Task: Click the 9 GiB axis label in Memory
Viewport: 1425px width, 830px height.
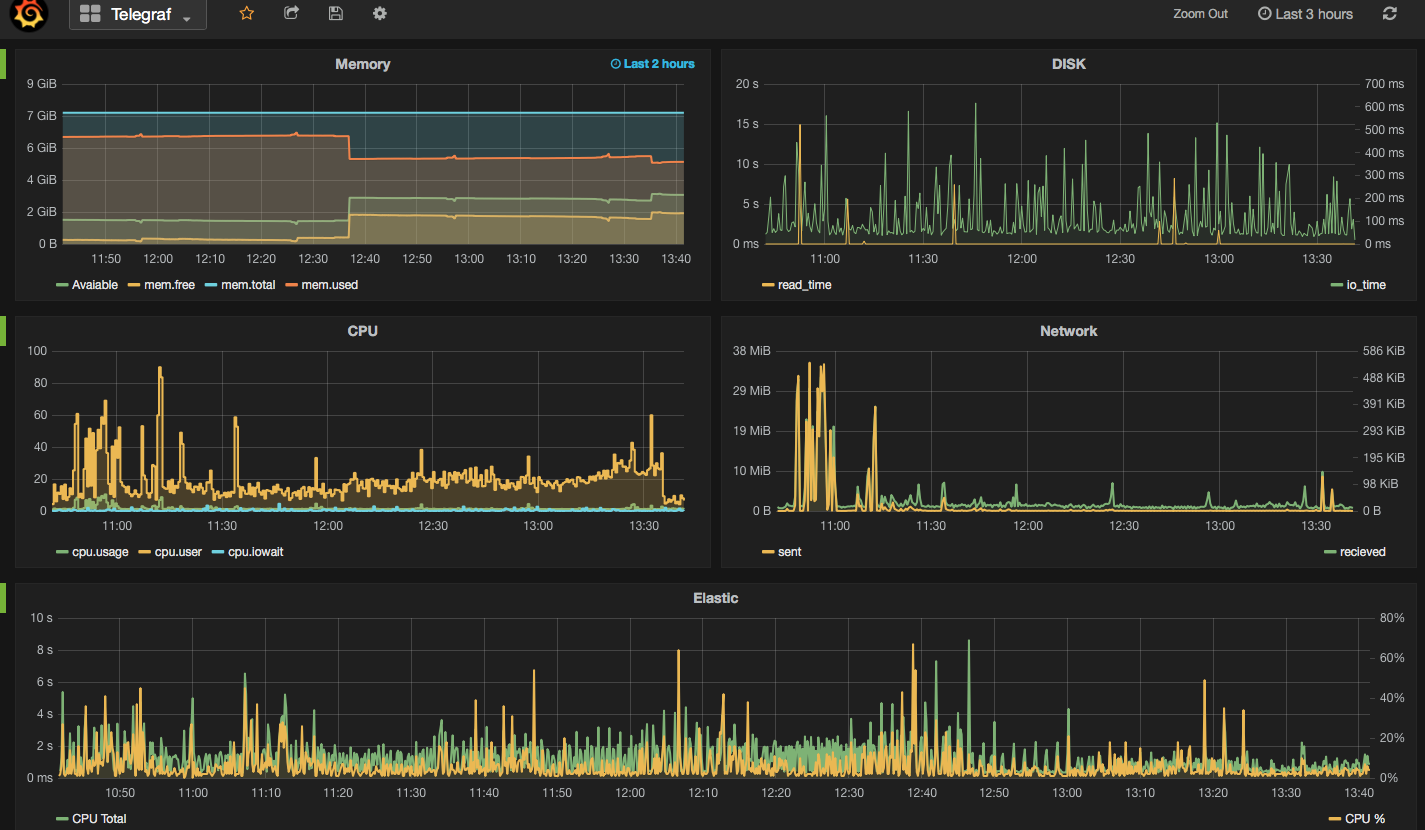Action: (x=42, y=84)
